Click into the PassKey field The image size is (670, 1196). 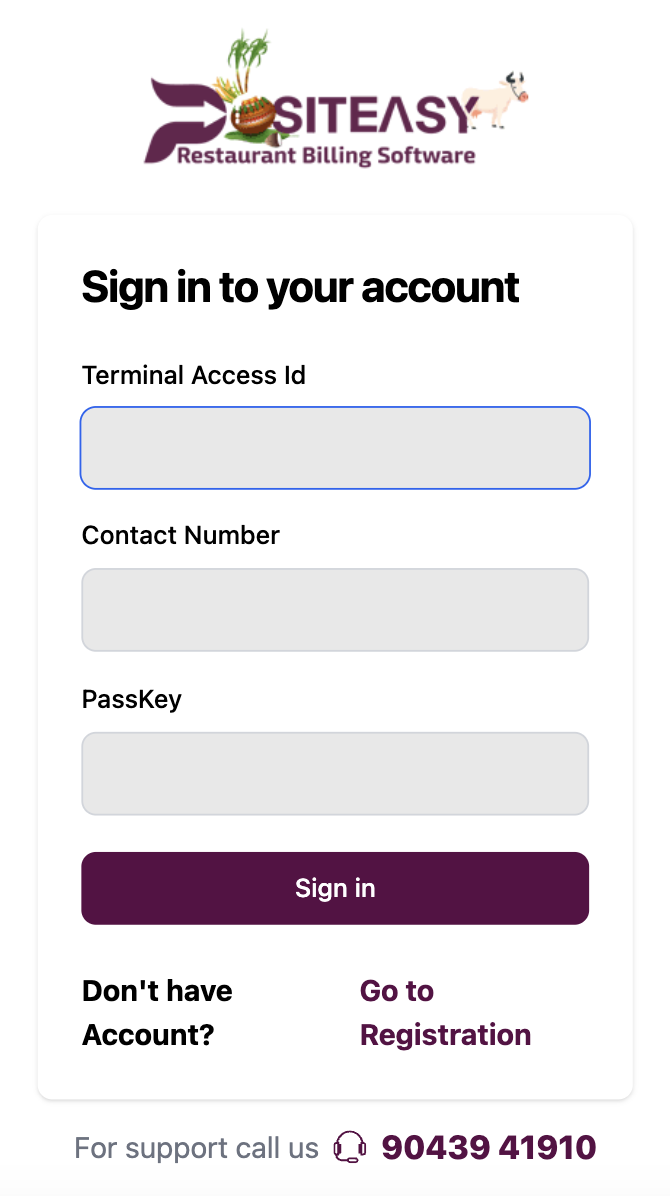[335, 773]
